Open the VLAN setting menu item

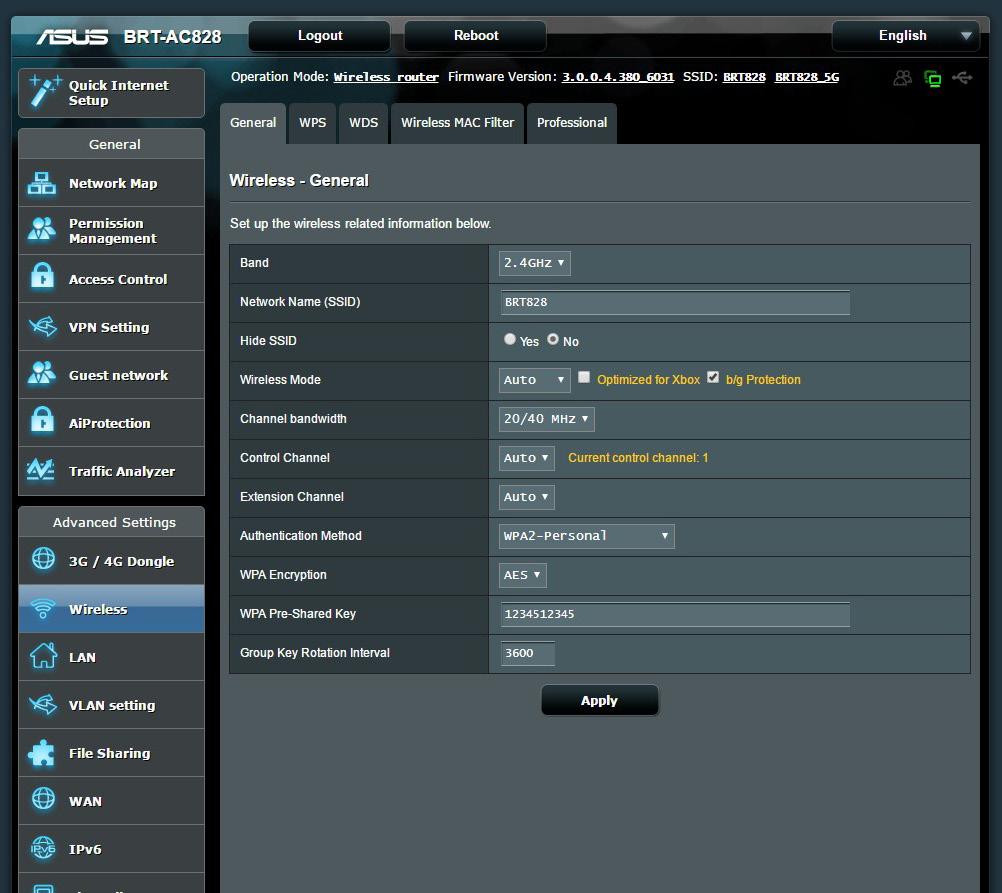[x=112, y=705]
